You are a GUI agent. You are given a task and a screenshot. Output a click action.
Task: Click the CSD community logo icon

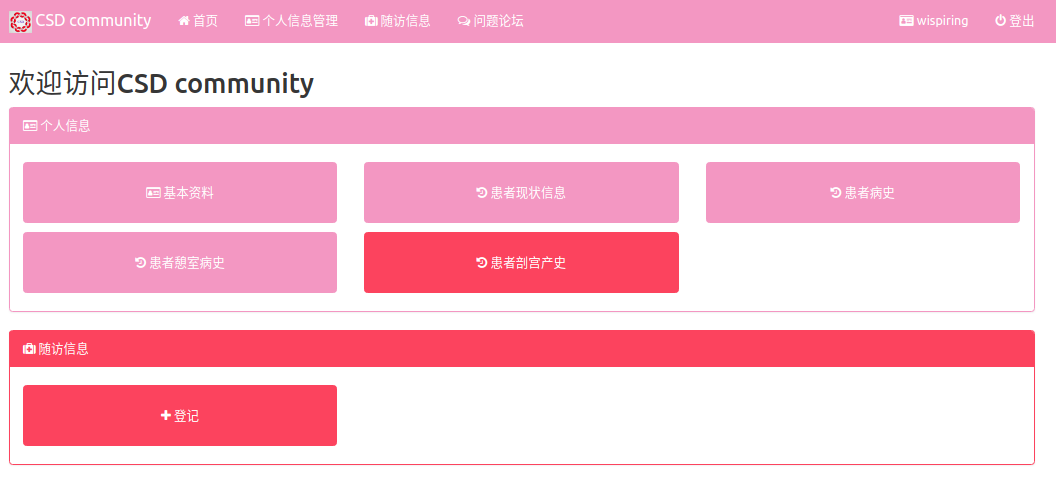(x=20, y=21)
